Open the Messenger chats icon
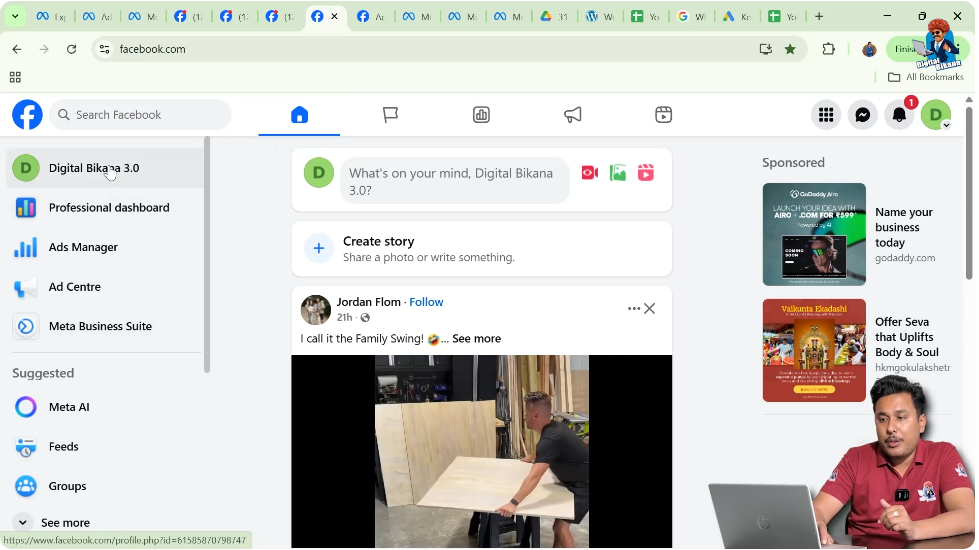 pos(863,115)
